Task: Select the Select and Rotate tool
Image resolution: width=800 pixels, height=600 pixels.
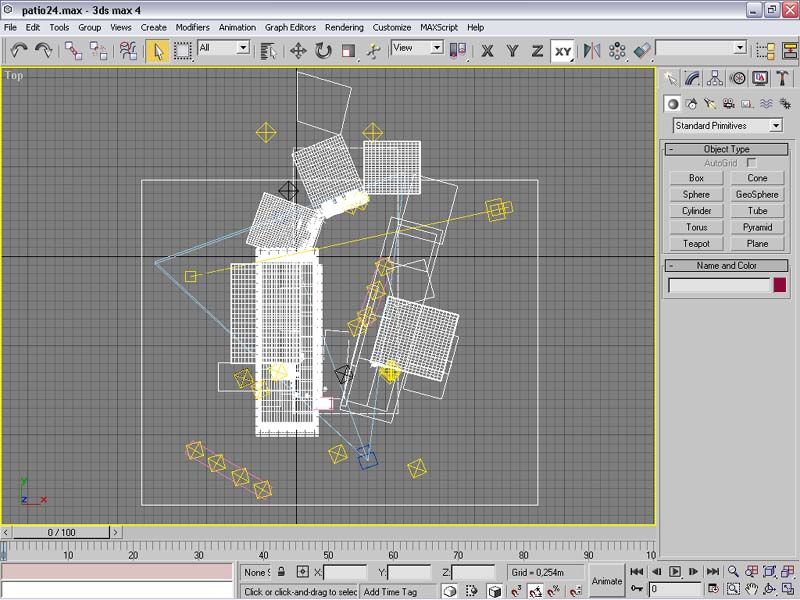Action: coord(323,51)
